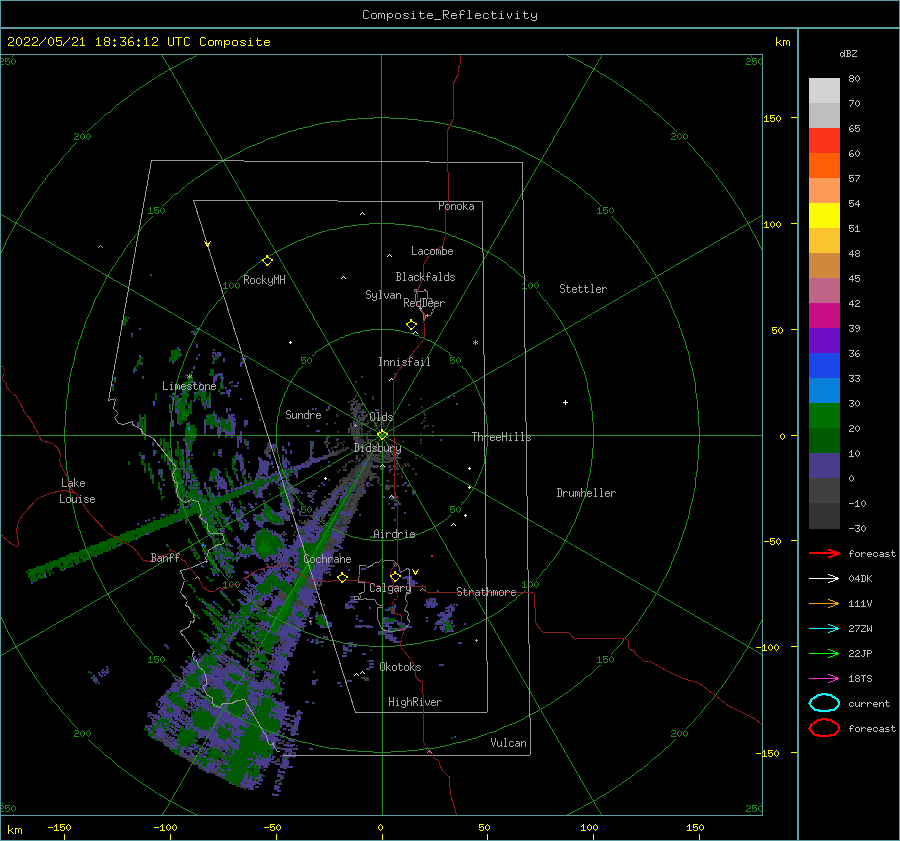Click the 18TS legend text

pos(860,679)
